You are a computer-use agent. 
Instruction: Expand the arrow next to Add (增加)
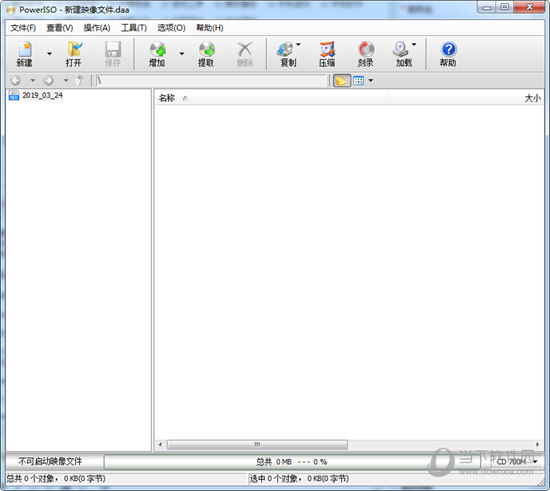[182, 54]
